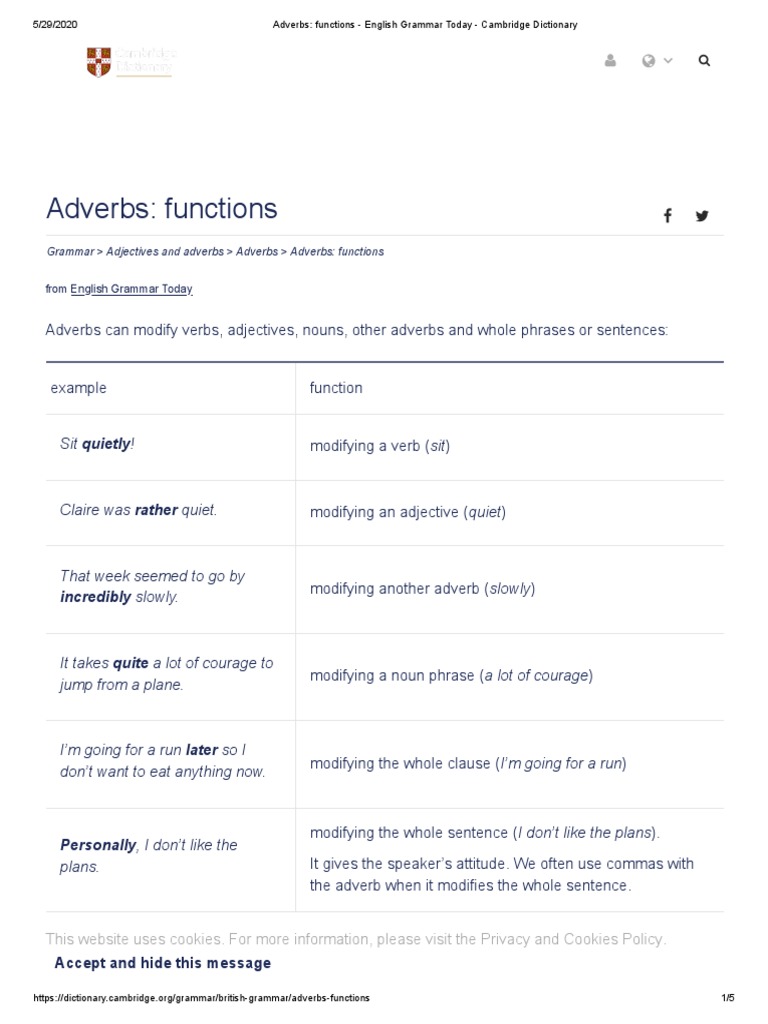Image resolution: width=768 pixels, height=1024 pixels.
Task: Select the 'Sit quietly!' example cell
Action: [97, 444]
